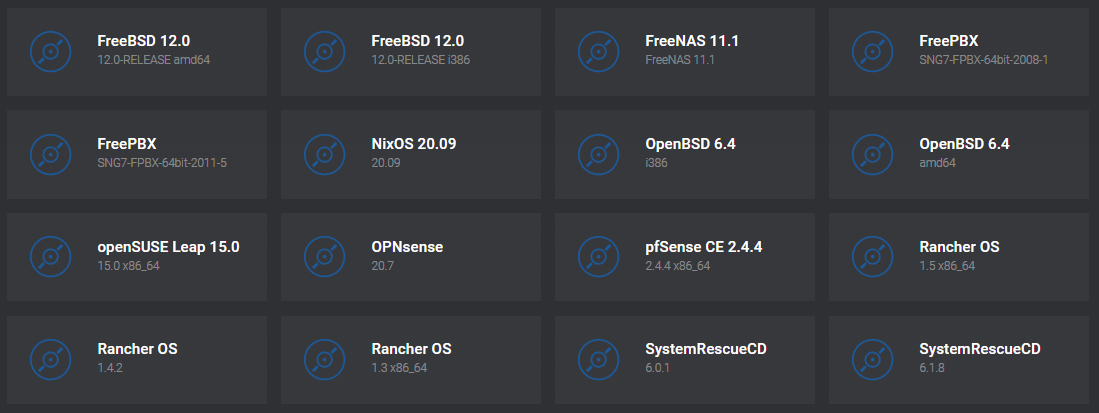Click the disc icon for Rancher OS 1.4.2
Image resolution: width=1099 pixels, height=413 pixels.
click(50, 359)
